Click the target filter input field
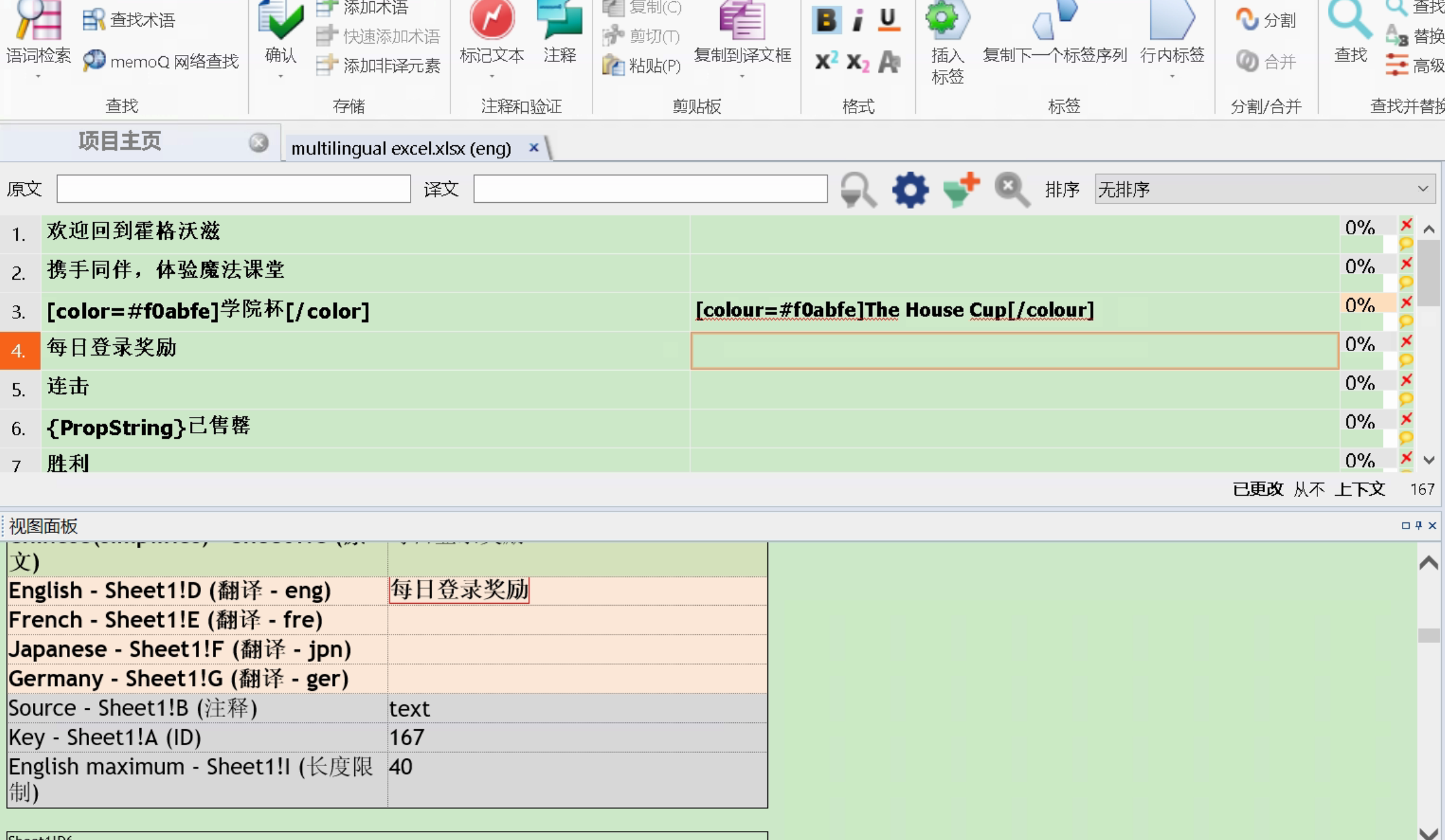 (651, 189)
